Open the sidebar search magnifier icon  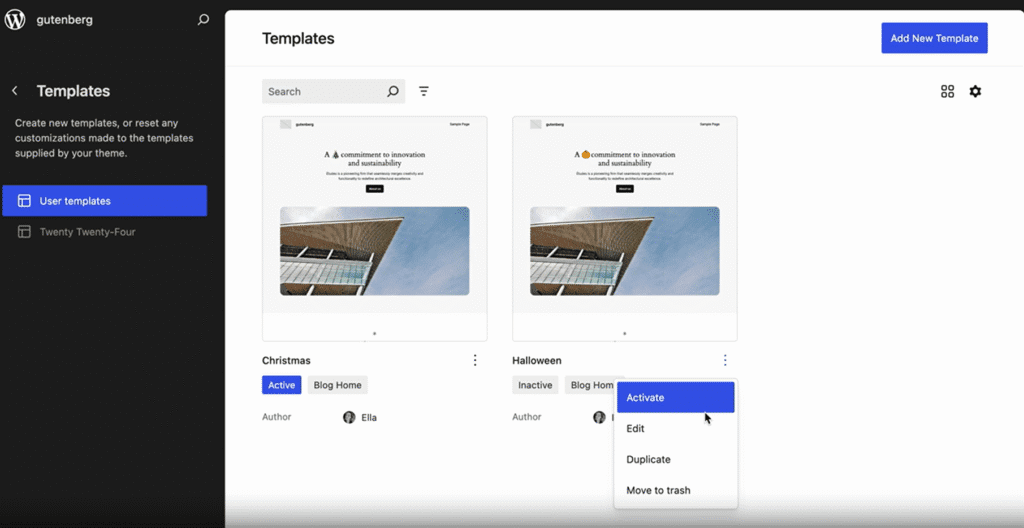point(203,20)
